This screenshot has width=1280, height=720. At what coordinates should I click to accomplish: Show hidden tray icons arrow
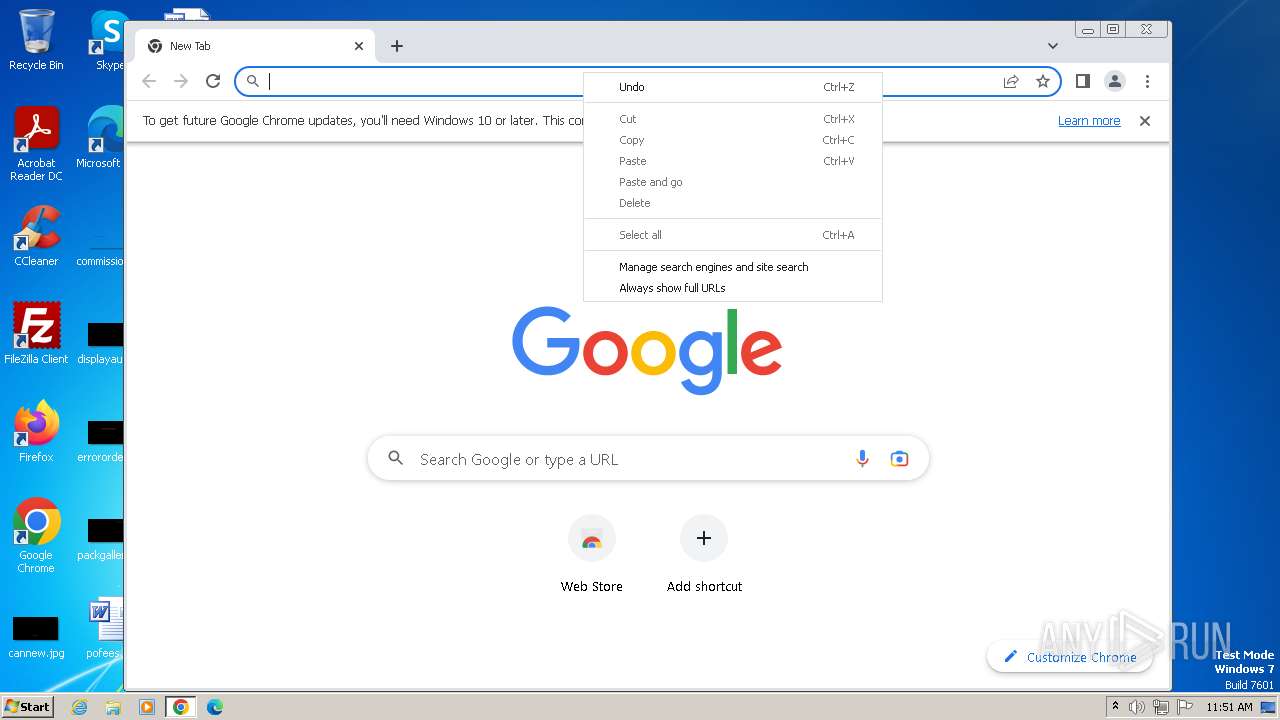coord(1115,707)
